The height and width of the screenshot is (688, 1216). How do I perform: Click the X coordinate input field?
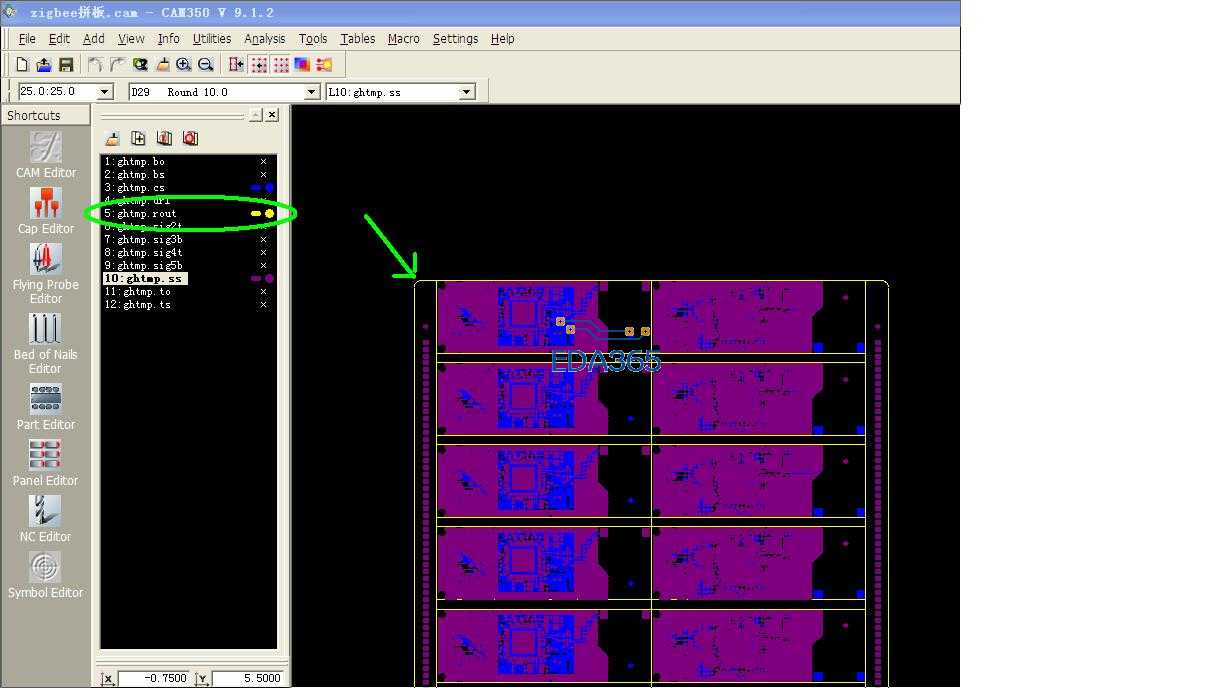point(154,678)
